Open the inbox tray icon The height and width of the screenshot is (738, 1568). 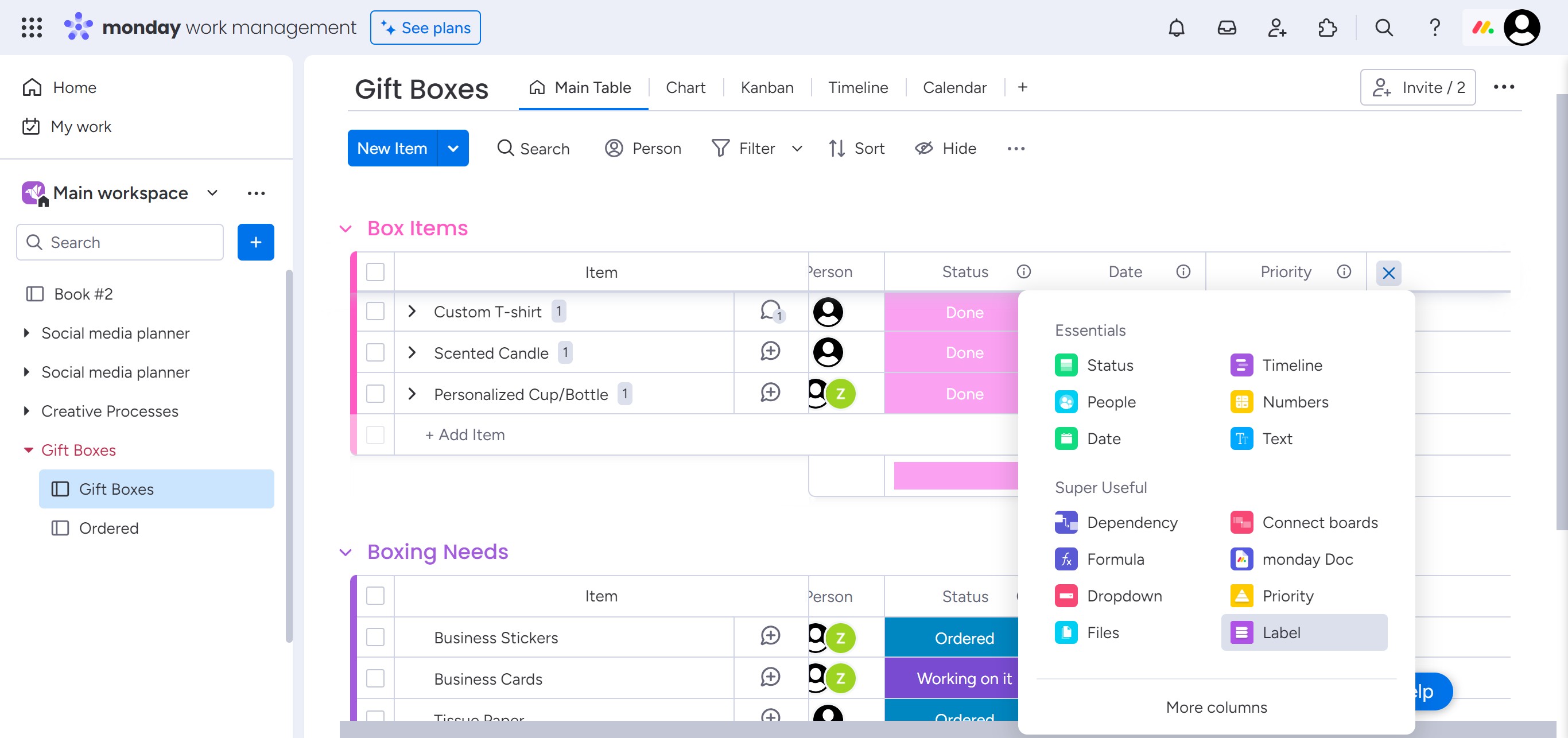tap(1227, 28)
